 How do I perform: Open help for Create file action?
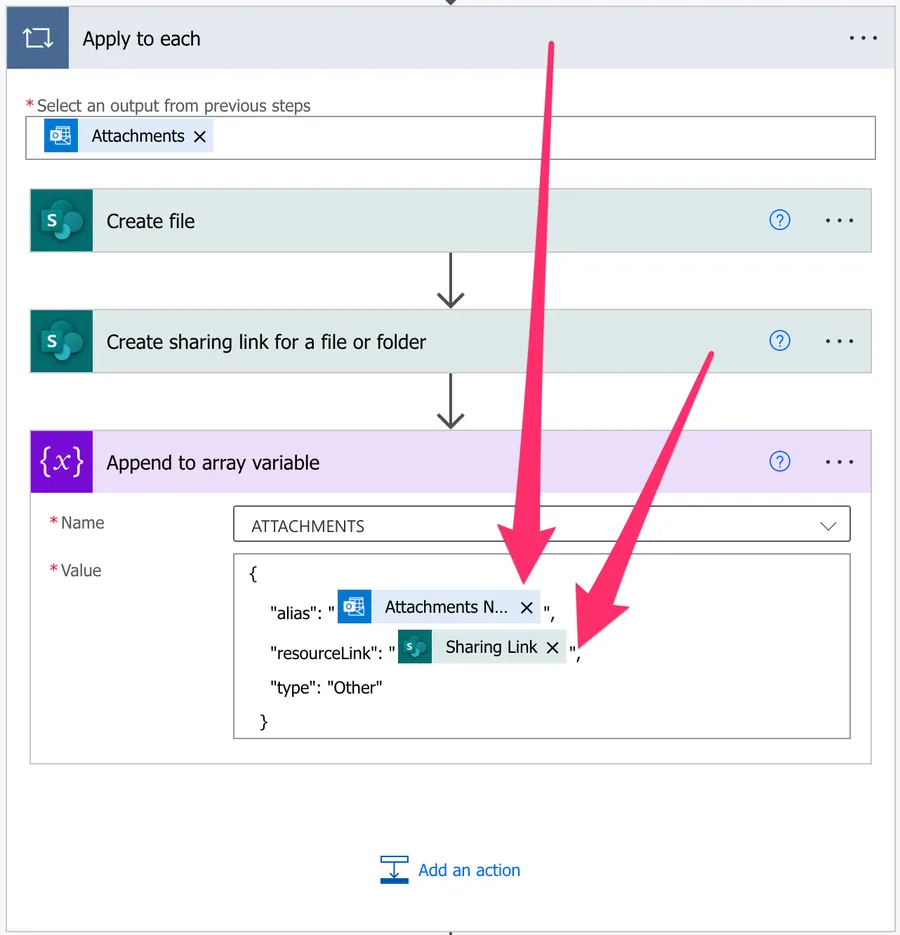coord(780,221)
